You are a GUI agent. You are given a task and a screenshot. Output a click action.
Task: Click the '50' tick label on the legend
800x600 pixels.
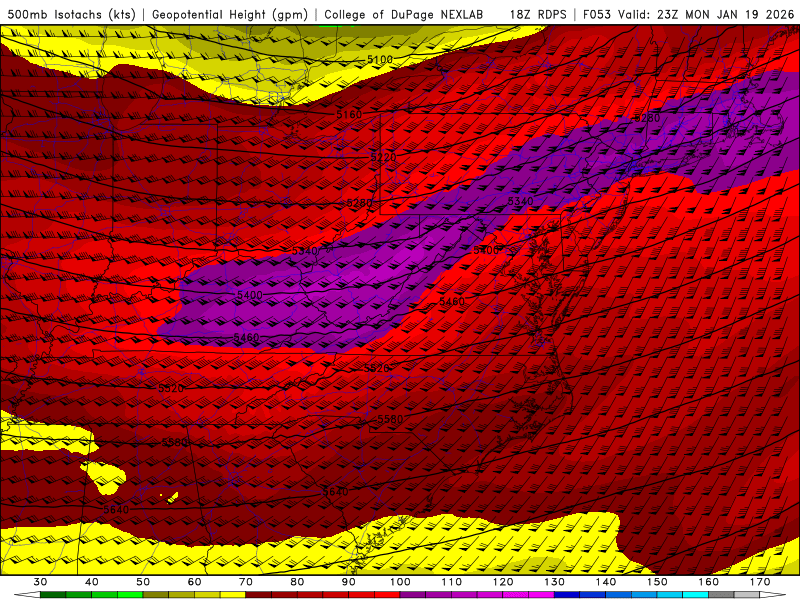tap(143, 581)
